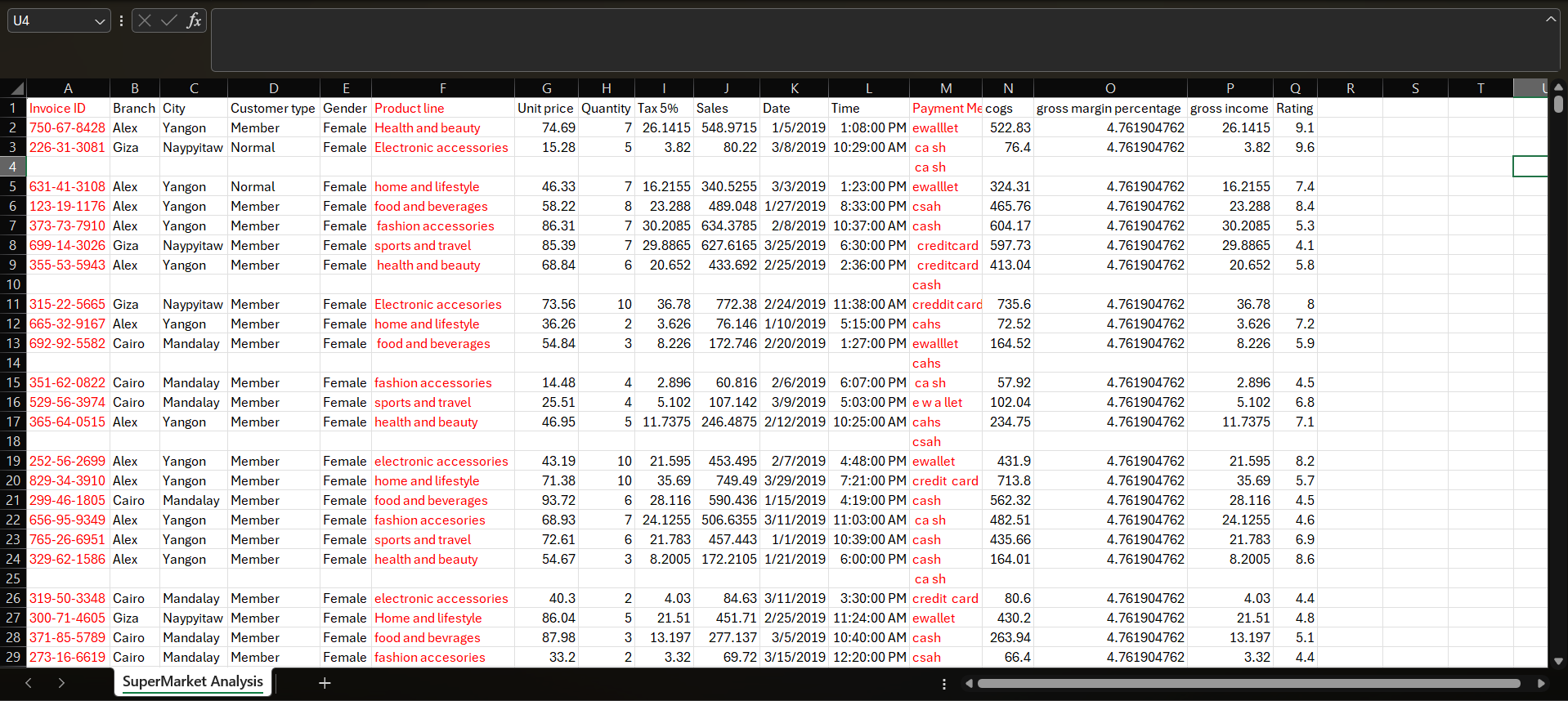Viewport: 1568px width, 701px height.
Task: Click the sales value 548.9715 cell
Action: tap(727, 127)
